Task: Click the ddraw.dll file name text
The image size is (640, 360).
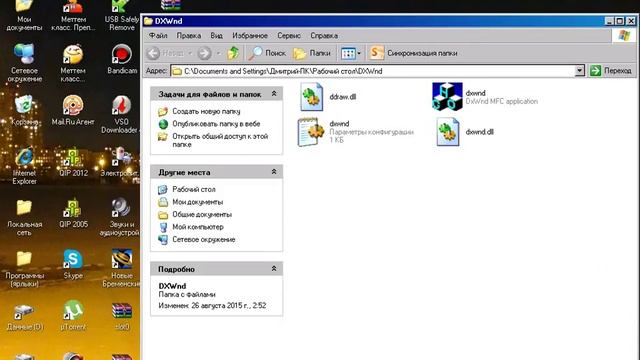Action: point(342,97)
